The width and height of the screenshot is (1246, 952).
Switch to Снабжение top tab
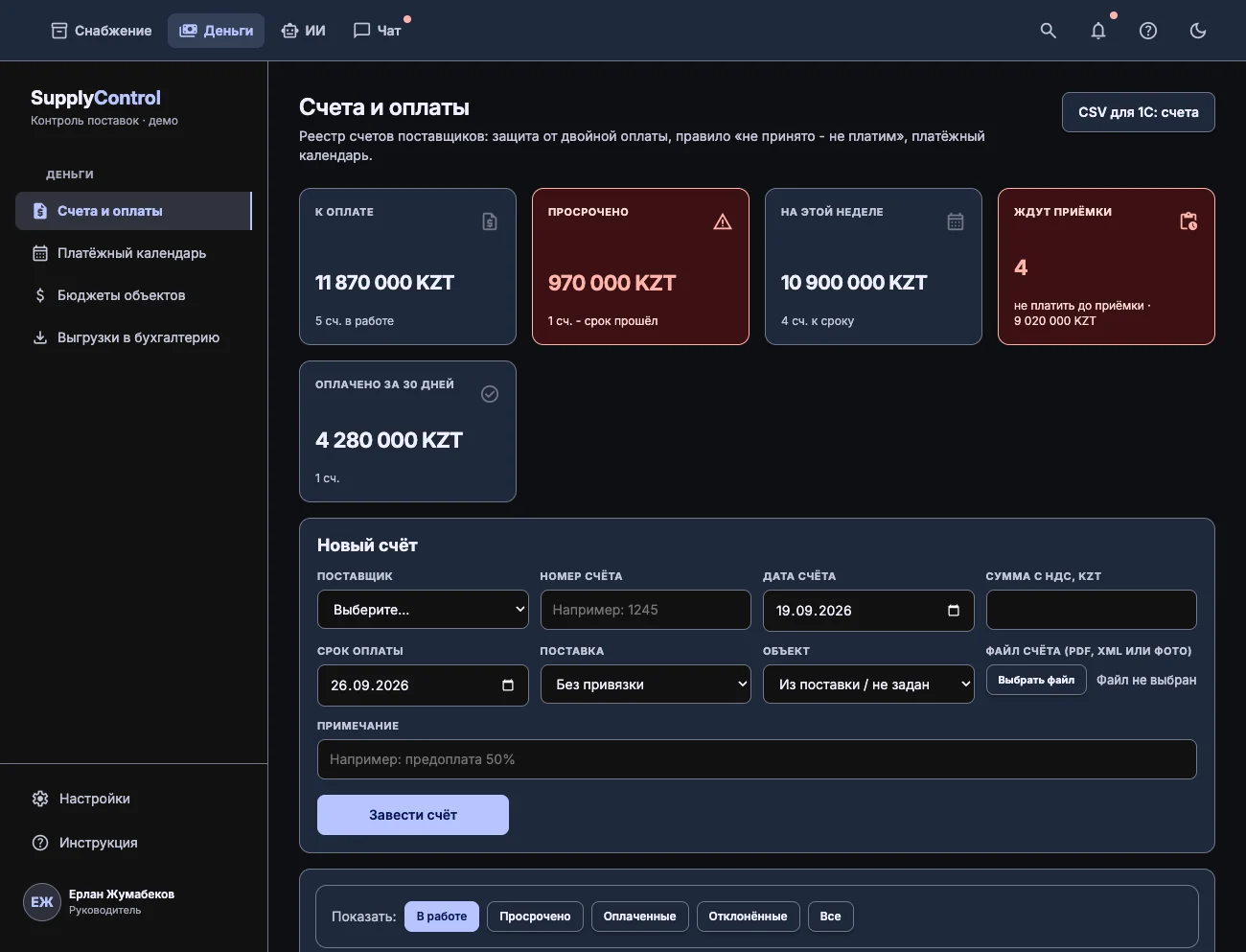(101, 31)
